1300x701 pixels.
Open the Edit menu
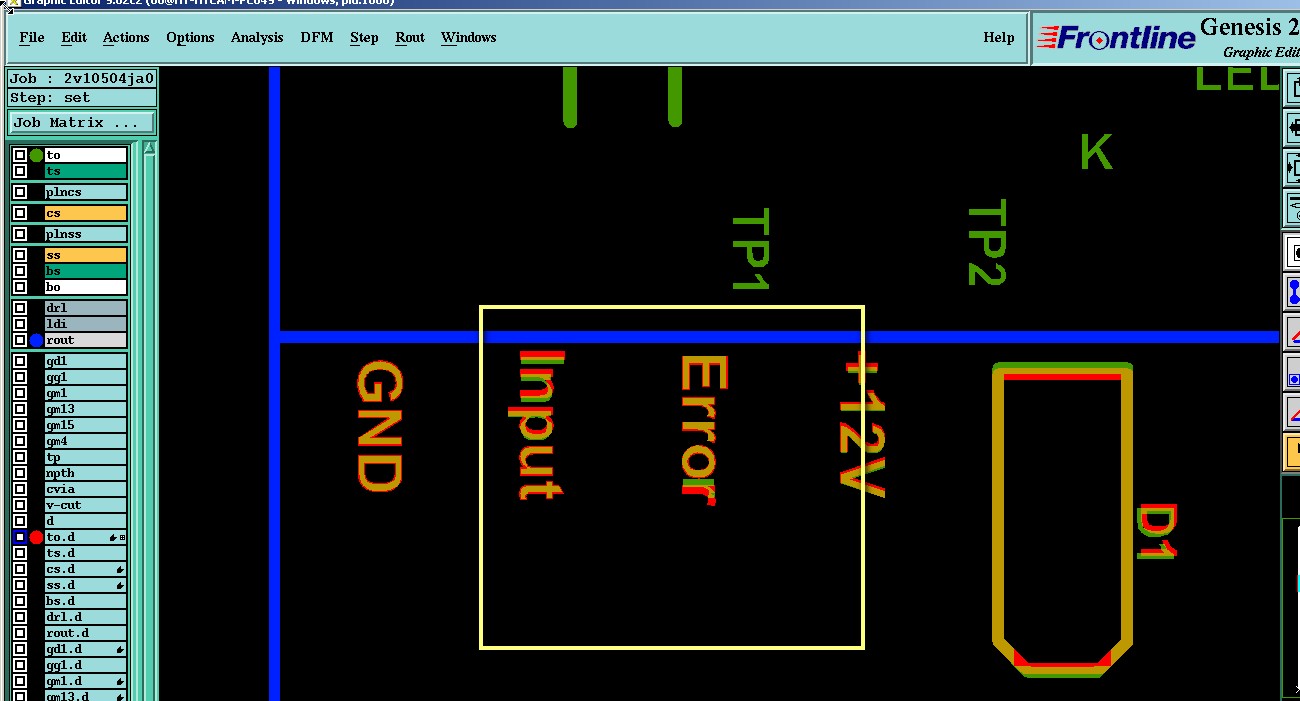click(74, 37)
